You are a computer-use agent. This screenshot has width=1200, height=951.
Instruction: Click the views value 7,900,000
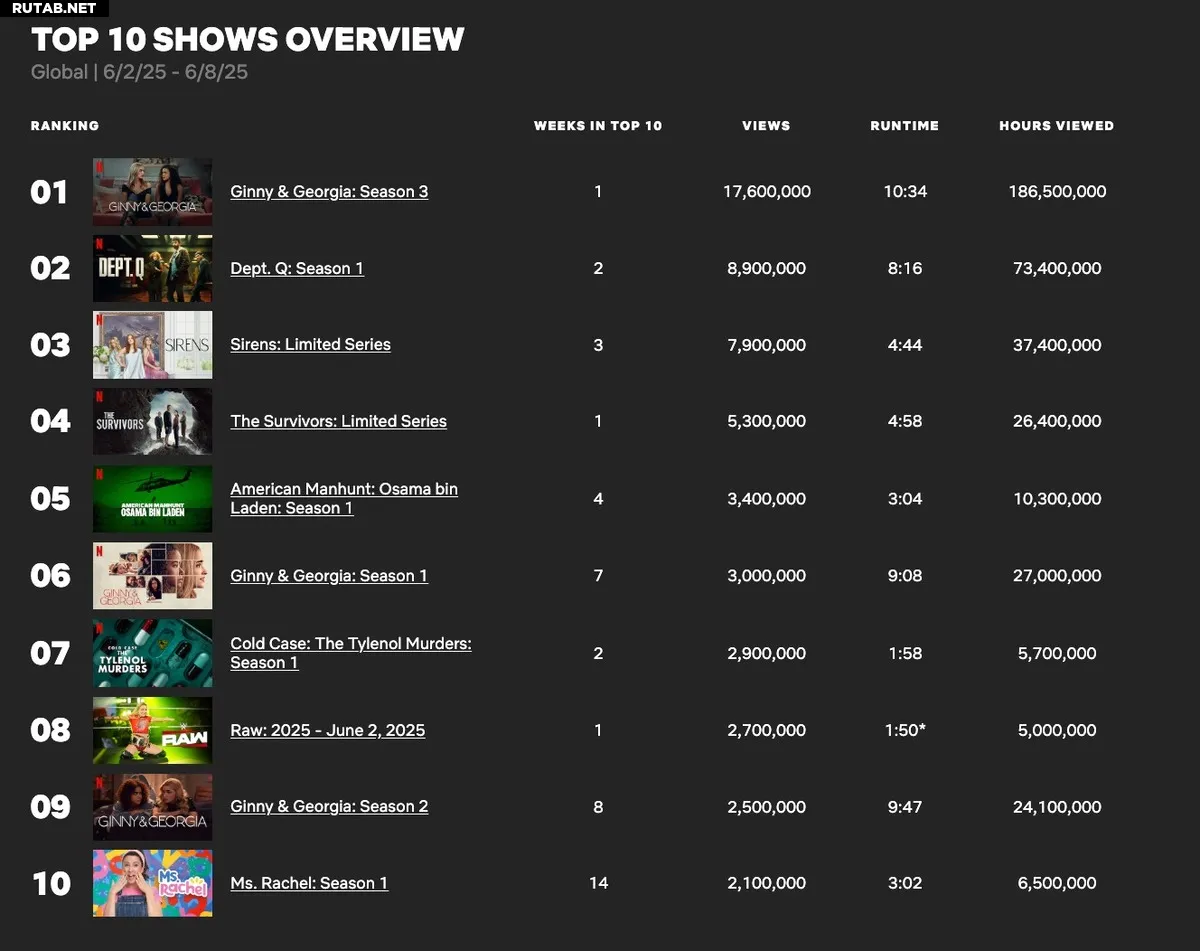coord(767,345)
